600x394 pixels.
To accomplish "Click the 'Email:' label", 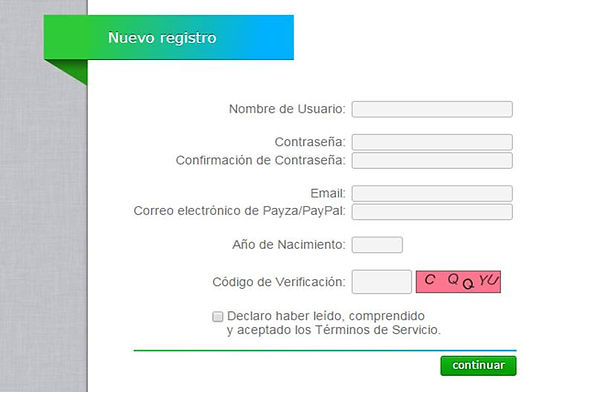I will [328, 193].
